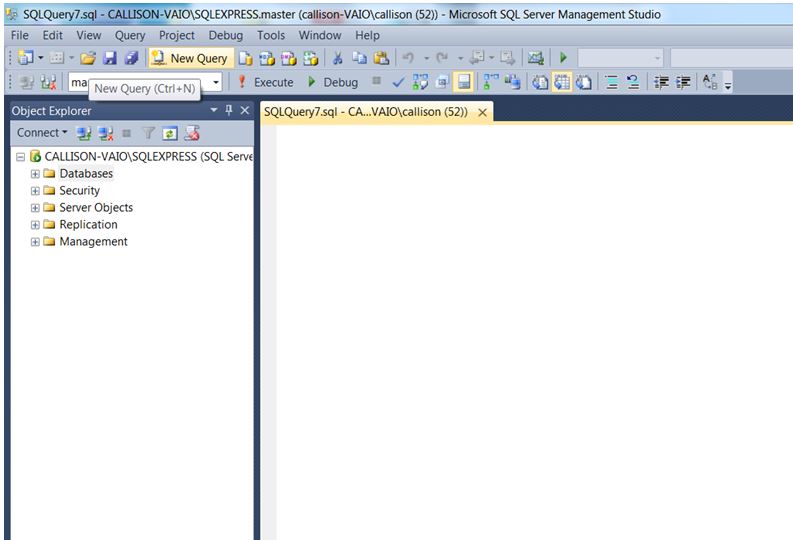Image resolution: width=793 pixels, height=540 pixels.
Task: Save the query using the floppy disk icon
Action: (x=110, y=58)
